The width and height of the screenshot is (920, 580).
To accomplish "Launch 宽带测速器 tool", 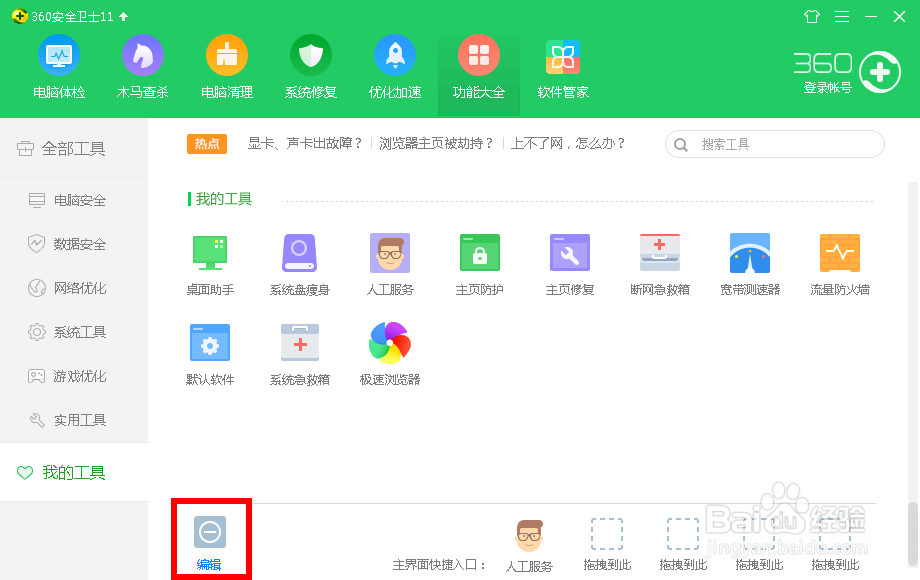I will pos(750,264).
